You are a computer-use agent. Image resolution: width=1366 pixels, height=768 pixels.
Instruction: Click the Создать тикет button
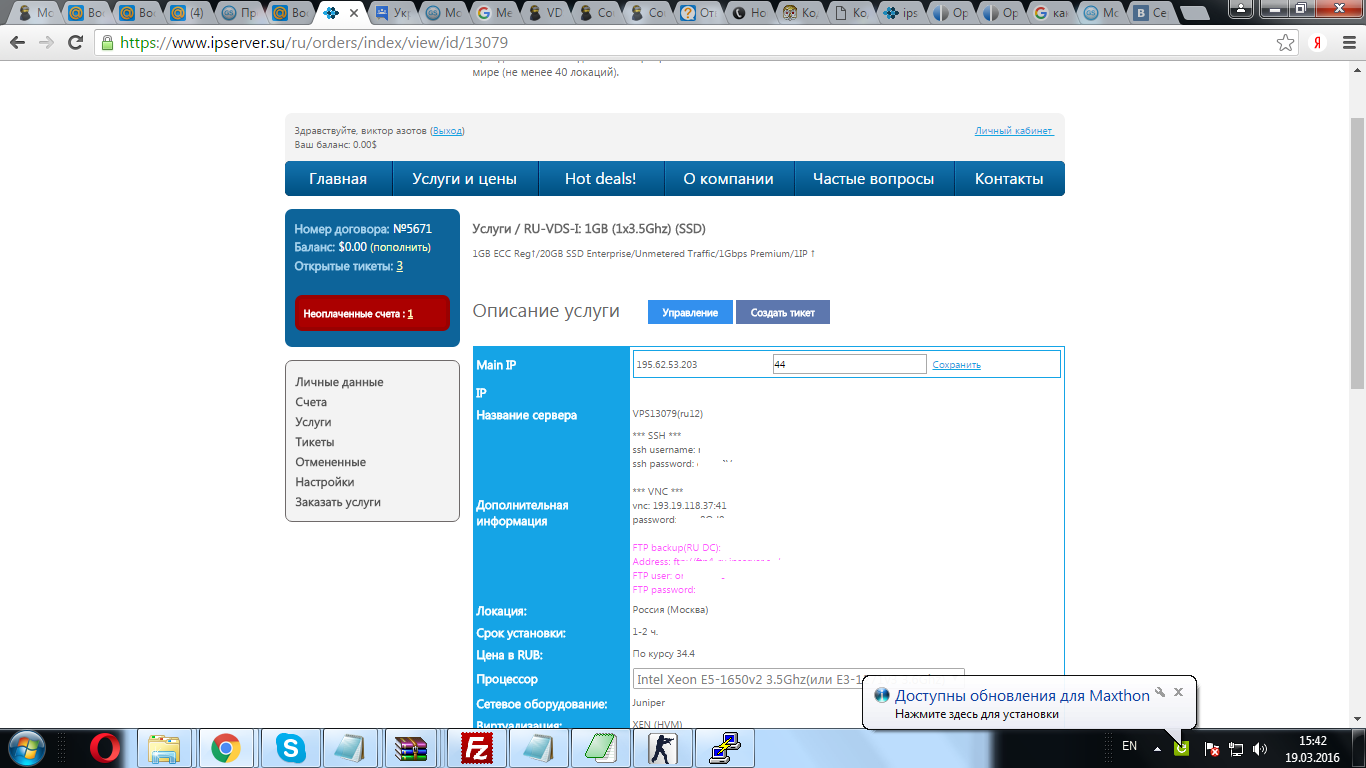click(x=783, y=312)
